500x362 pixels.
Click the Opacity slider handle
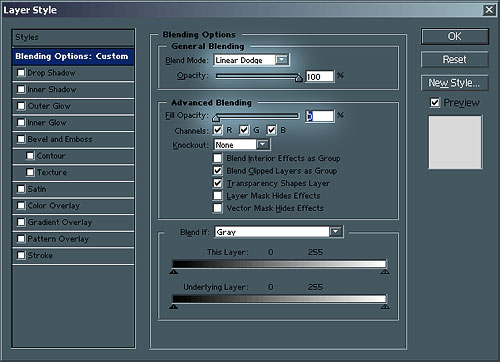(x=299, y=77)
